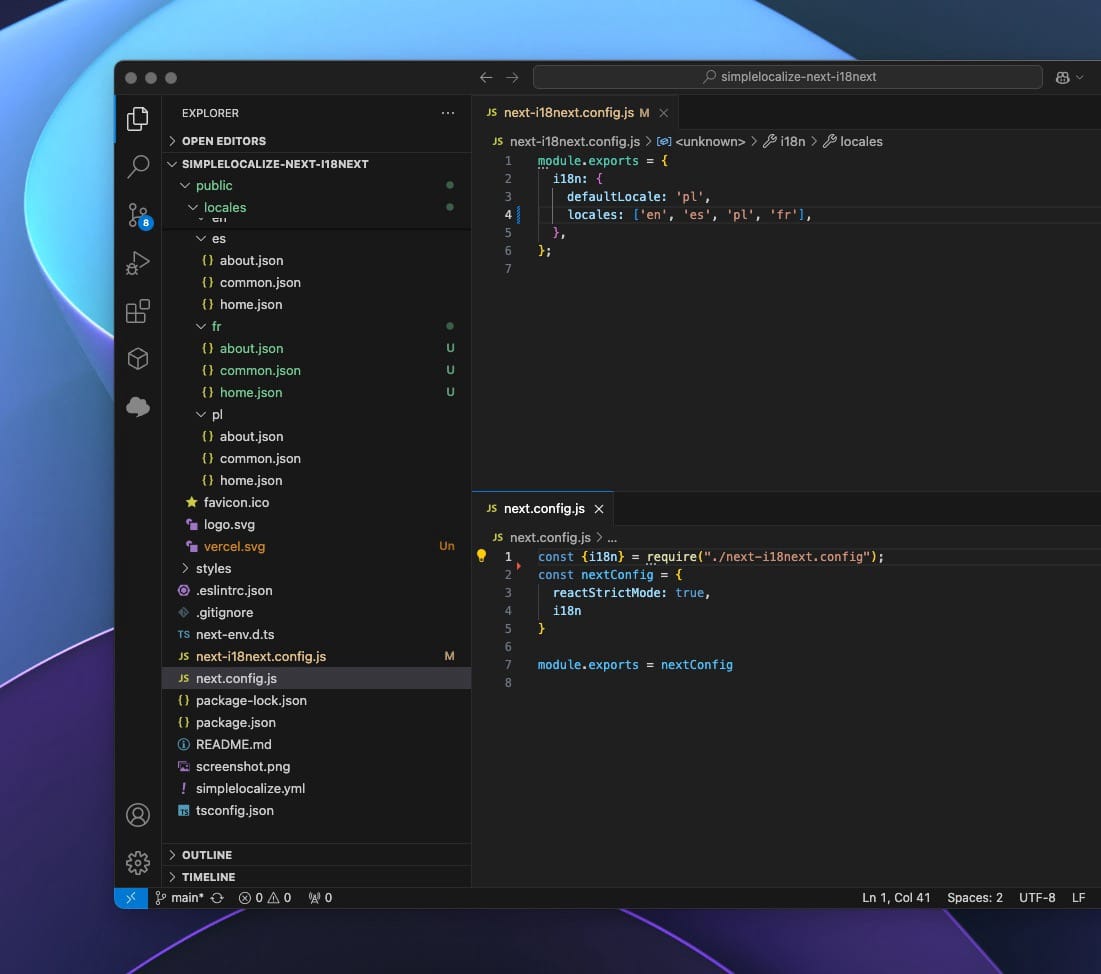Open Copilot dropdown chevron in title bar

1080,77
